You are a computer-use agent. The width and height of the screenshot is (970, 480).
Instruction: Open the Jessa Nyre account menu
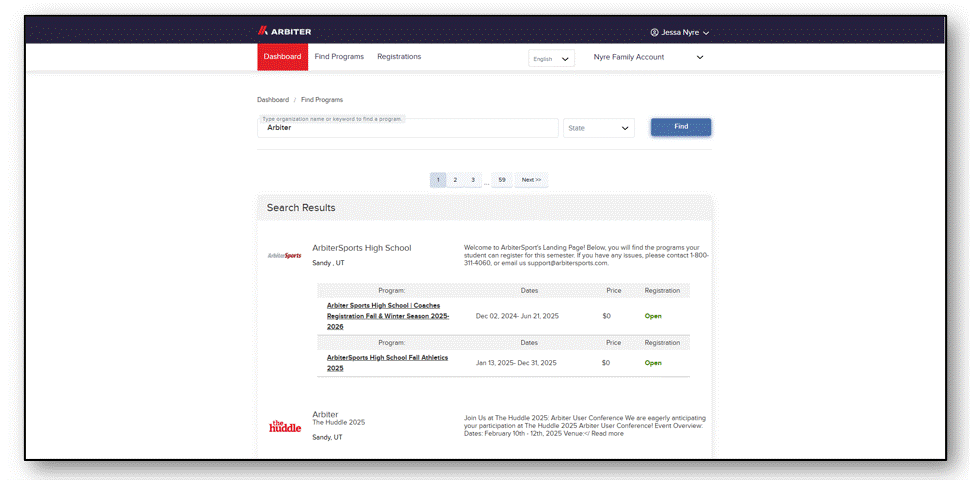click(680, 32)
